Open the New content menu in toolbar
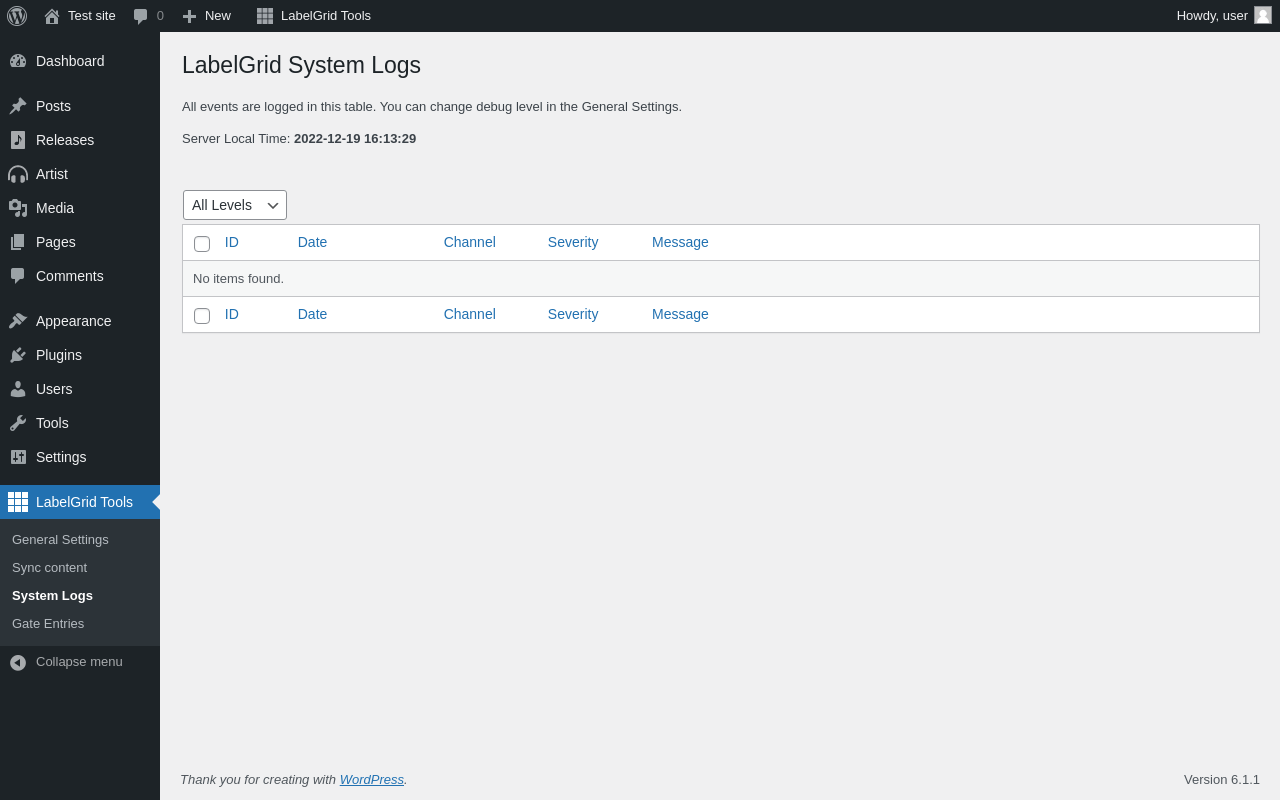This screenshot has height=800, width=1280. (206, 16)
